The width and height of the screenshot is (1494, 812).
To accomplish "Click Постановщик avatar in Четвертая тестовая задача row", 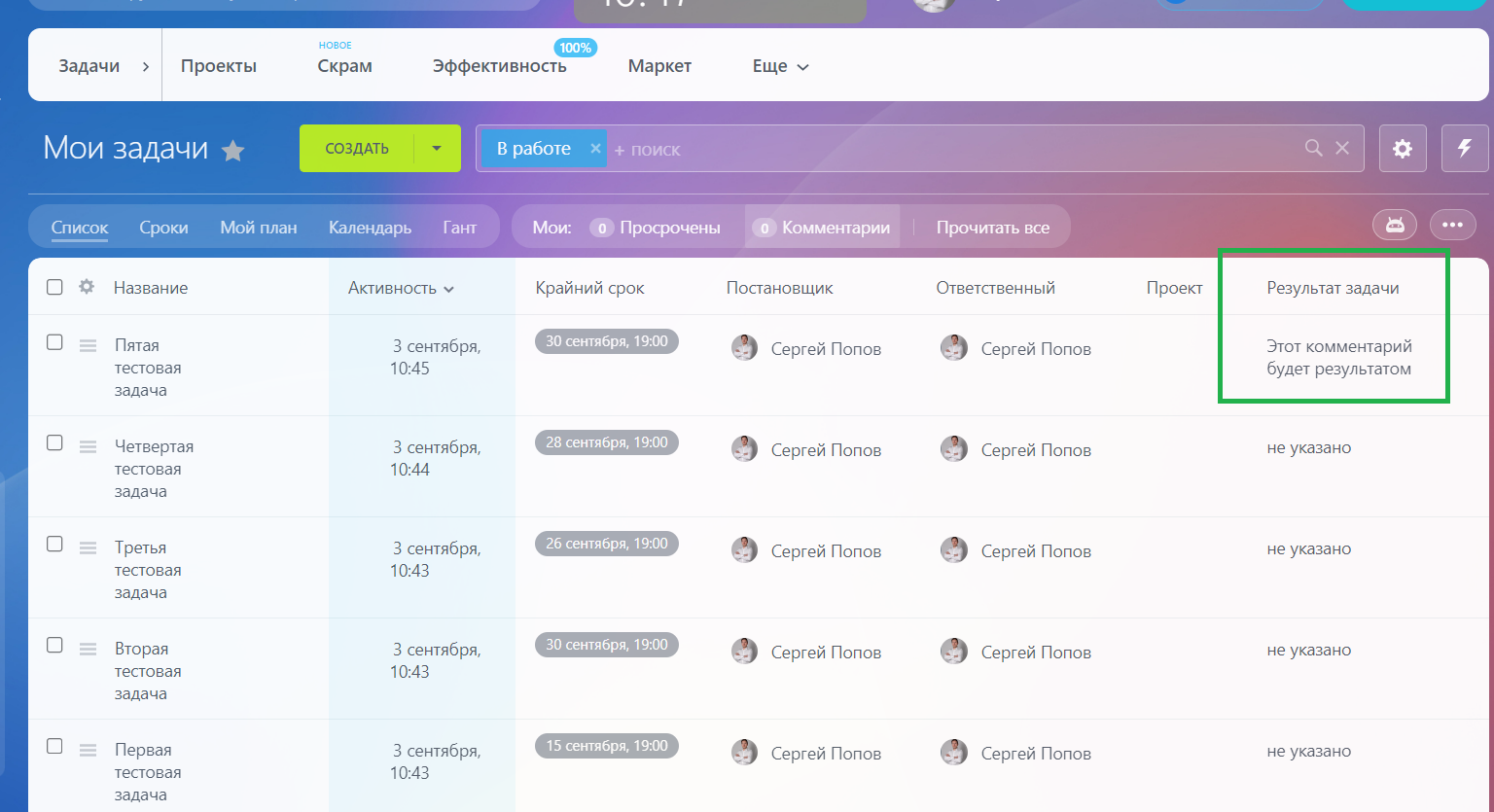I will [x=744, y=449].
